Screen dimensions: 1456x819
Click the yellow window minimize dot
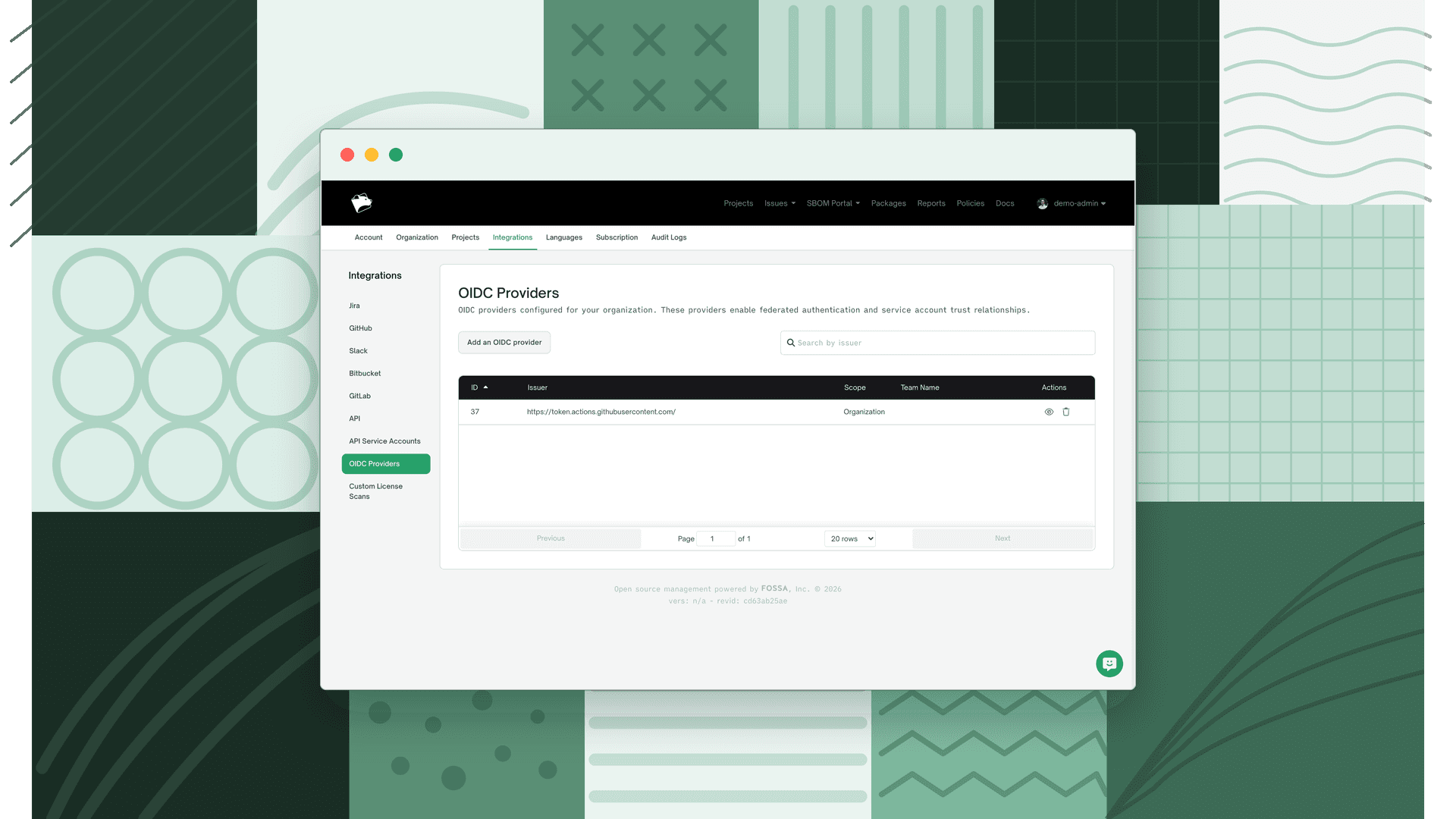(x=372, y=155)
